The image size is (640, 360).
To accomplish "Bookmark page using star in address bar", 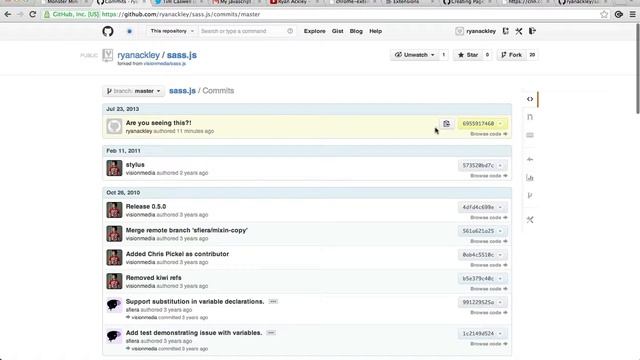I will click(x=604, y=14).
